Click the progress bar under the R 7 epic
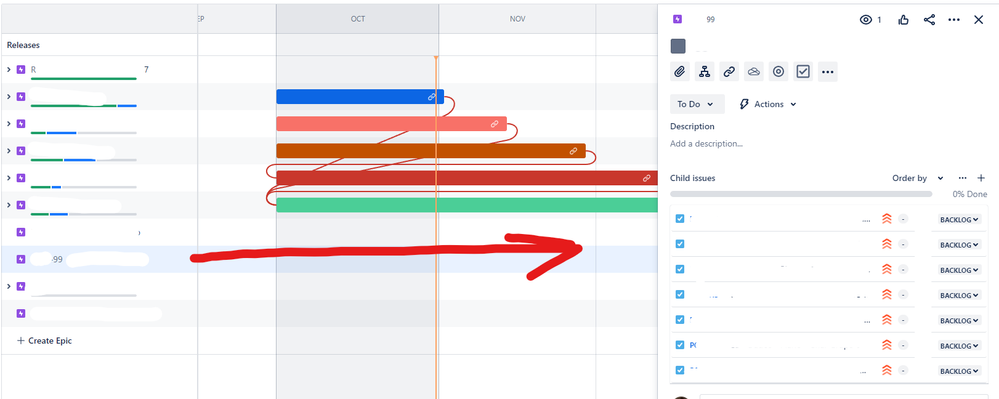The height and width of the screenshot is (399, 999). (83, 78)
